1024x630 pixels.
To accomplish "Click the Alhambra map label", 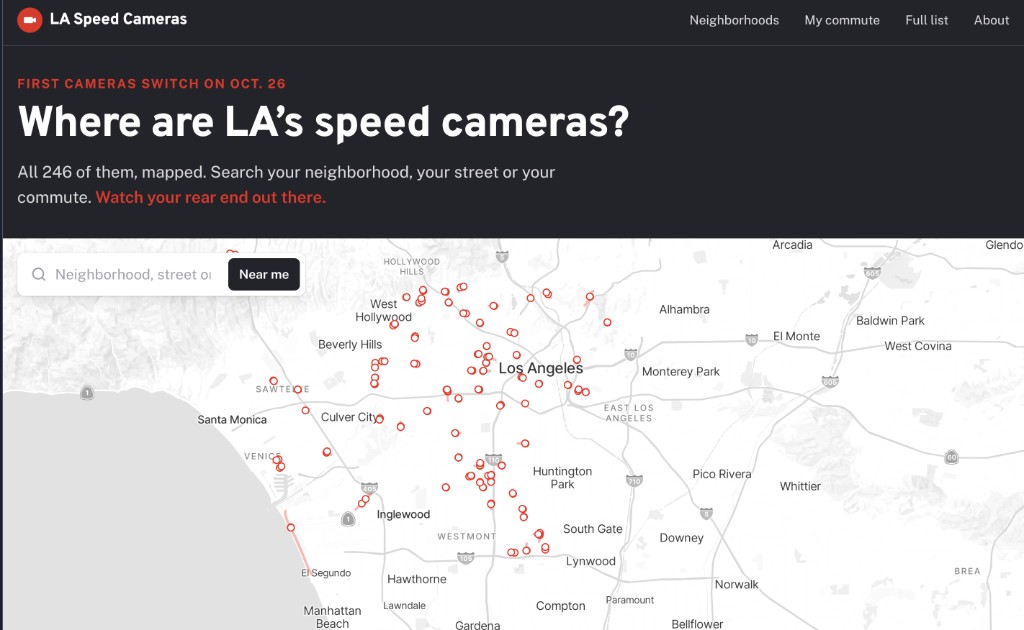I will click(684, 309).
